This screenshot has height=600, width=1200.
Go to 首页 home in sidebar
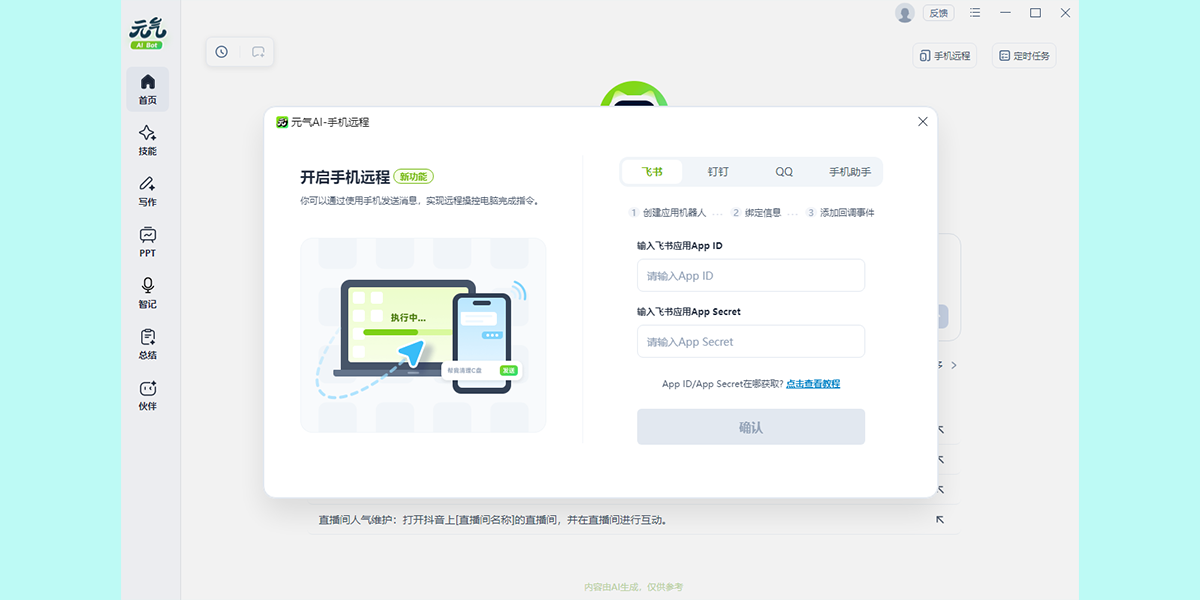tap(147, 90)
